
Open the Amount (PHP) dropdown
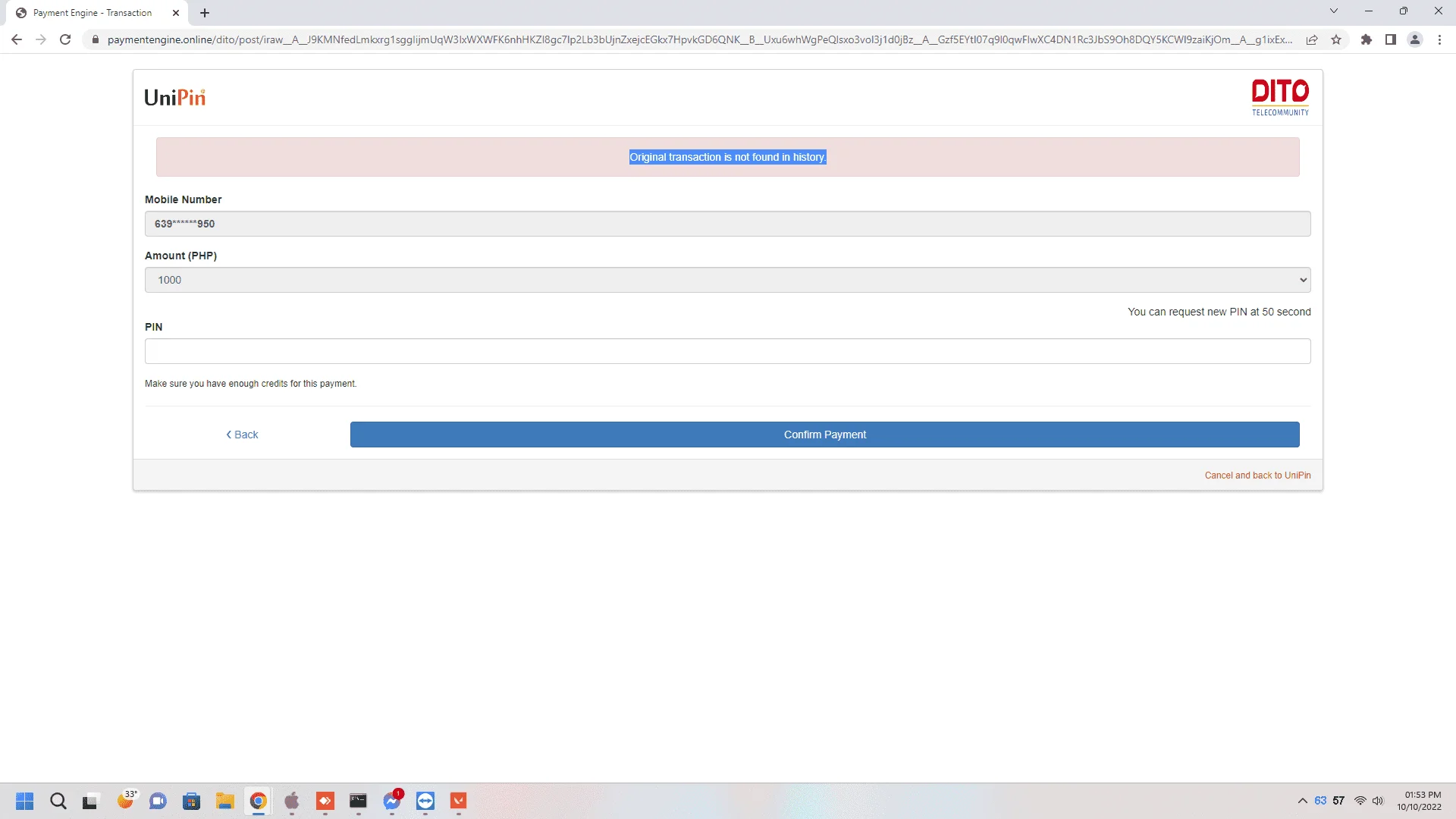(728, 280)
